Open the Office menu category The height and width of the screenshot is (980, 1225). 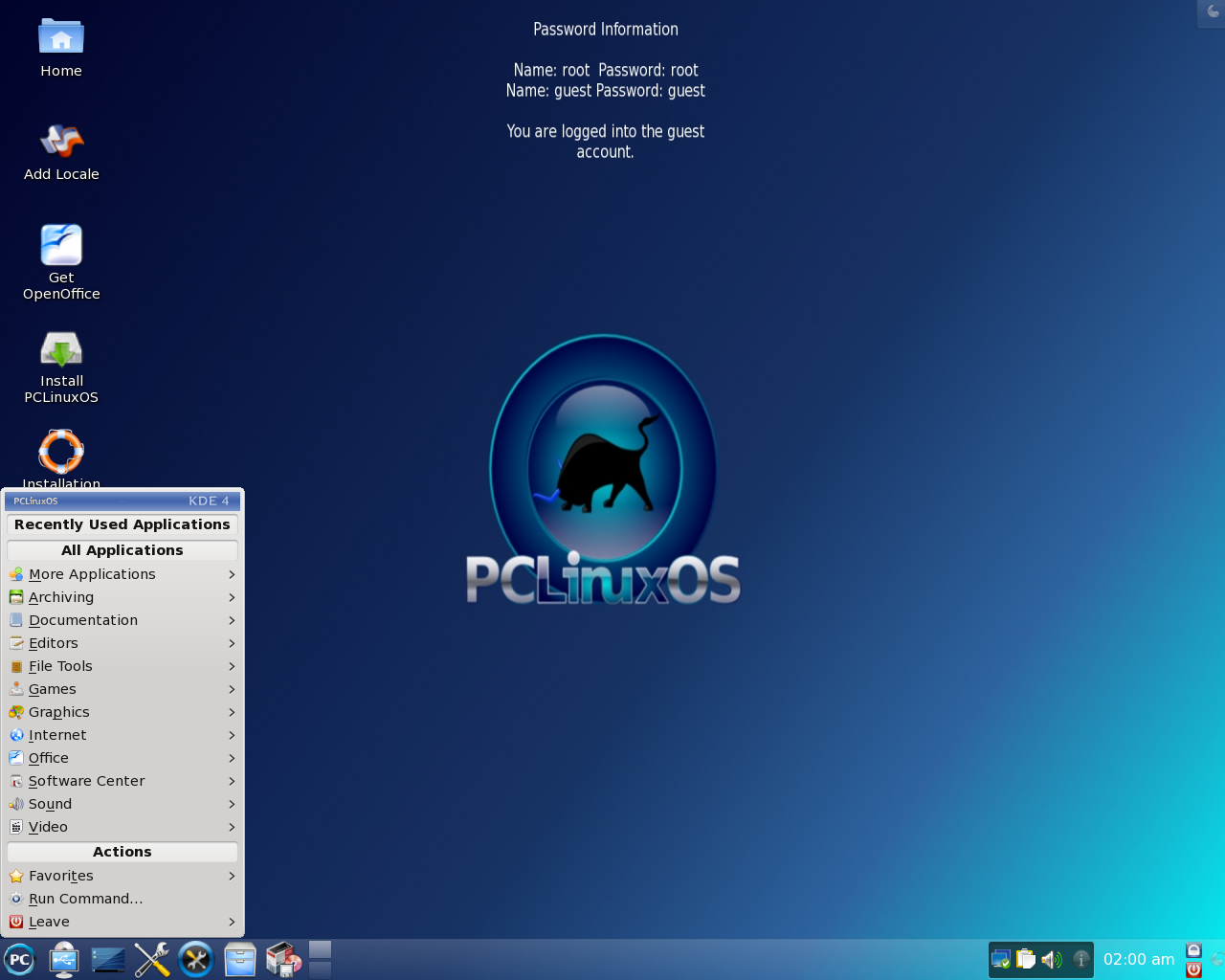tap(49, 758)
